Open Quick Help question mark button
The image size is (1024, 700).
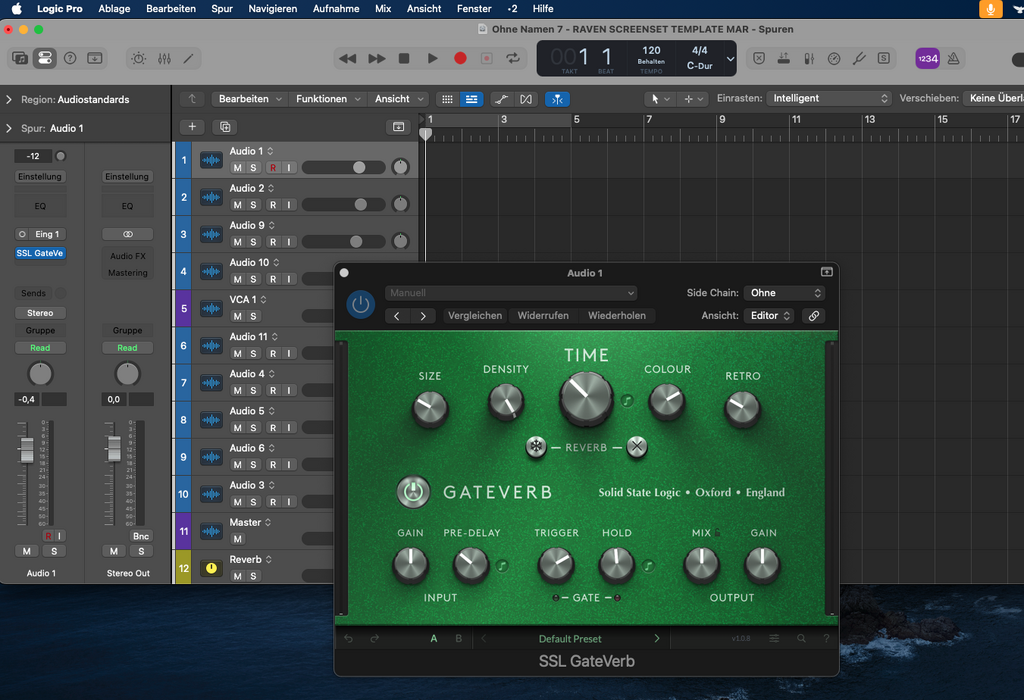click(x=70, y=58)
